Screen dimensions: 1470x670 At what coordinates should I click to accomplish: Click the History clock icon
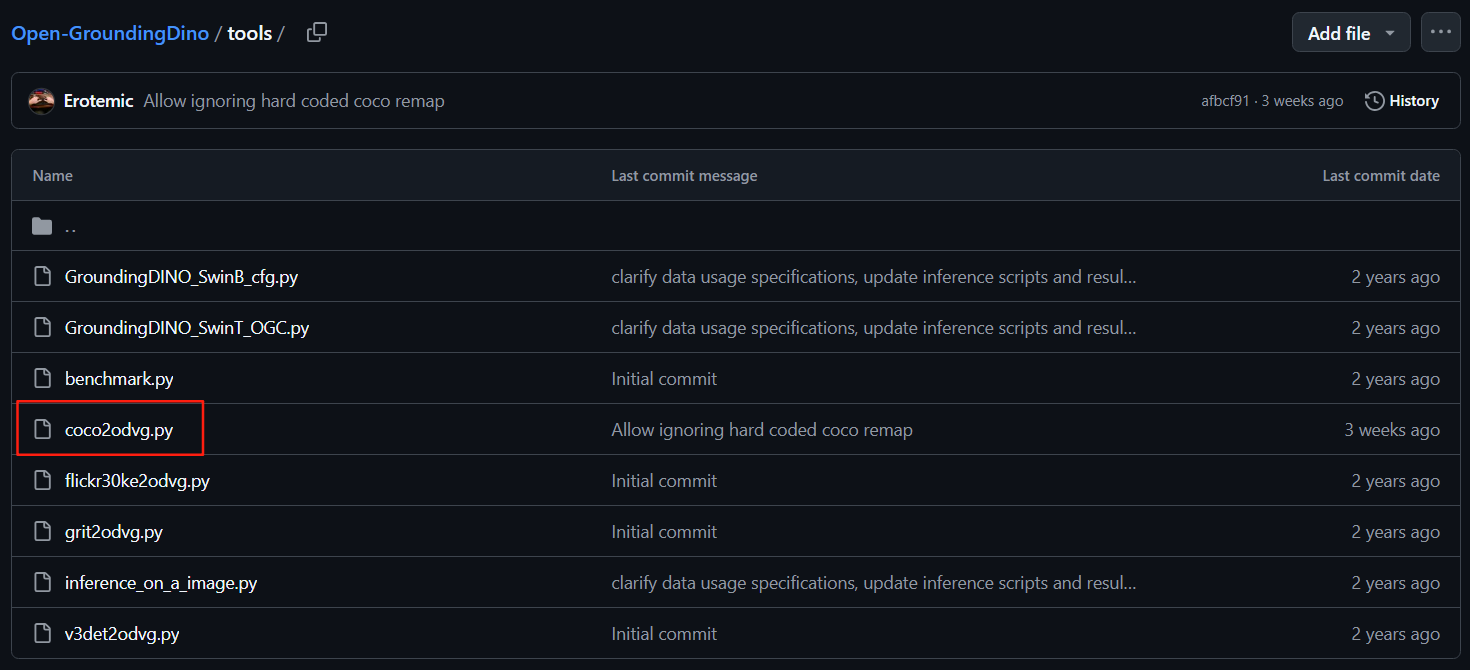click(x=1375, y=101)
